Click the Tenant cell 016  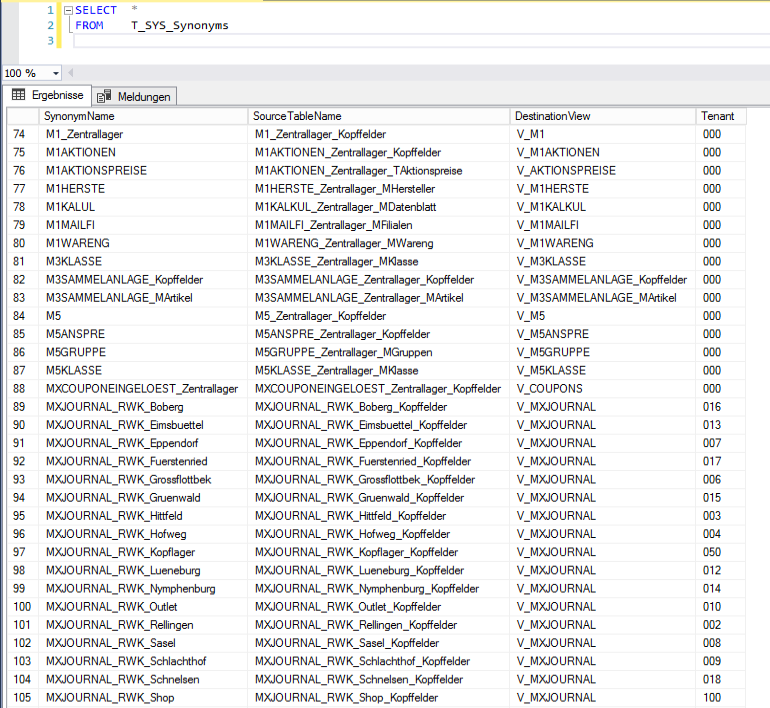(721, 407)
